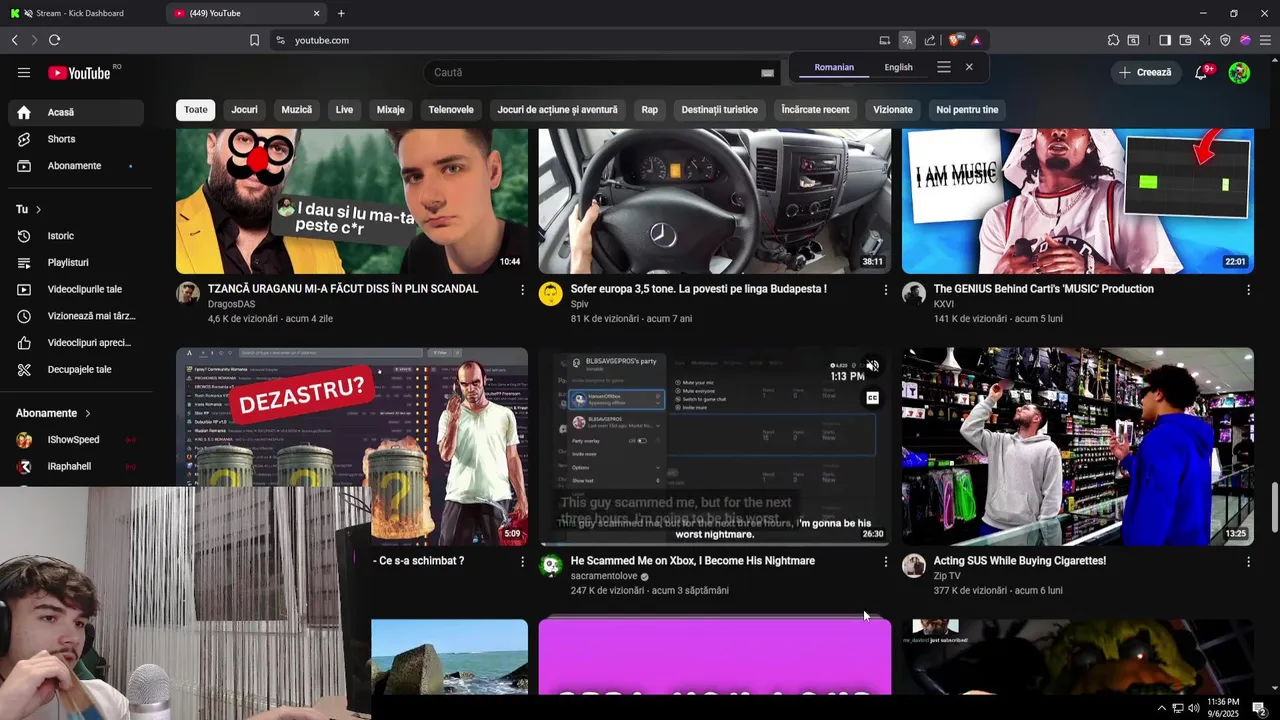Open the Windows volume tray icon
The width and height of the screenshot is (1280, 720).
pos(1193,708)
